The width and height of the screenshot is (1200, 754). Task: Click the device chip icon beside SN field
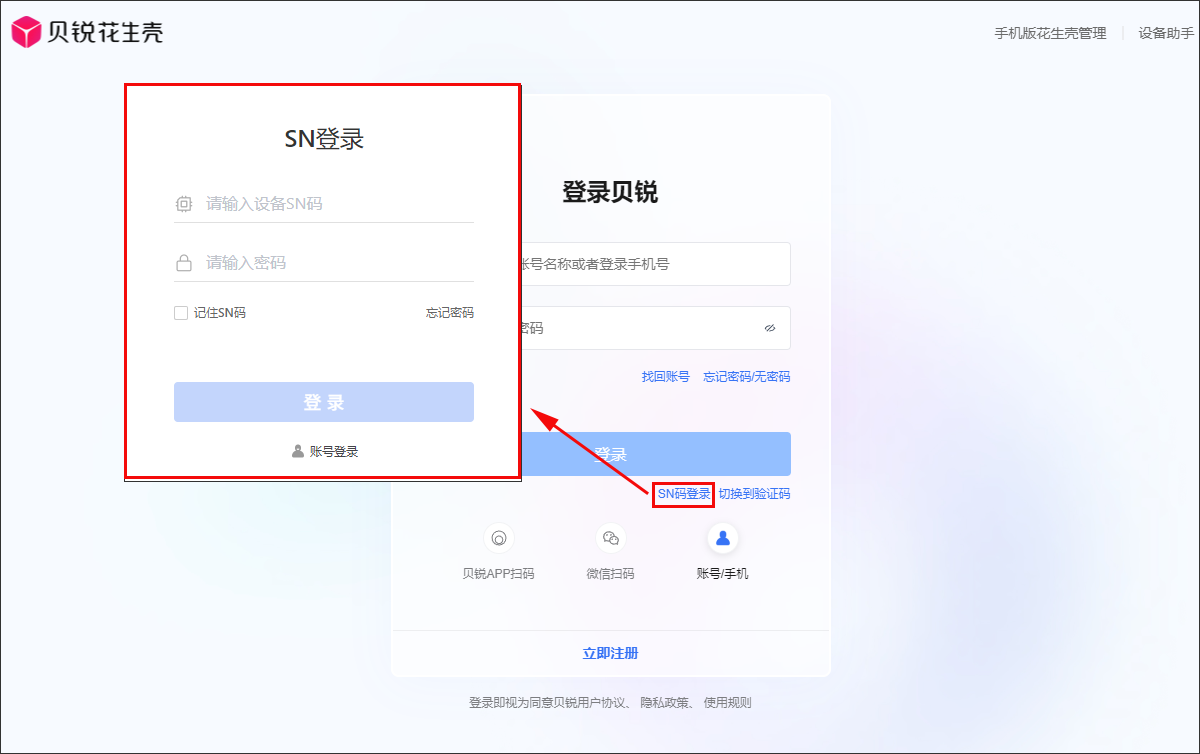pyautogui.click(x=184, y=204)
